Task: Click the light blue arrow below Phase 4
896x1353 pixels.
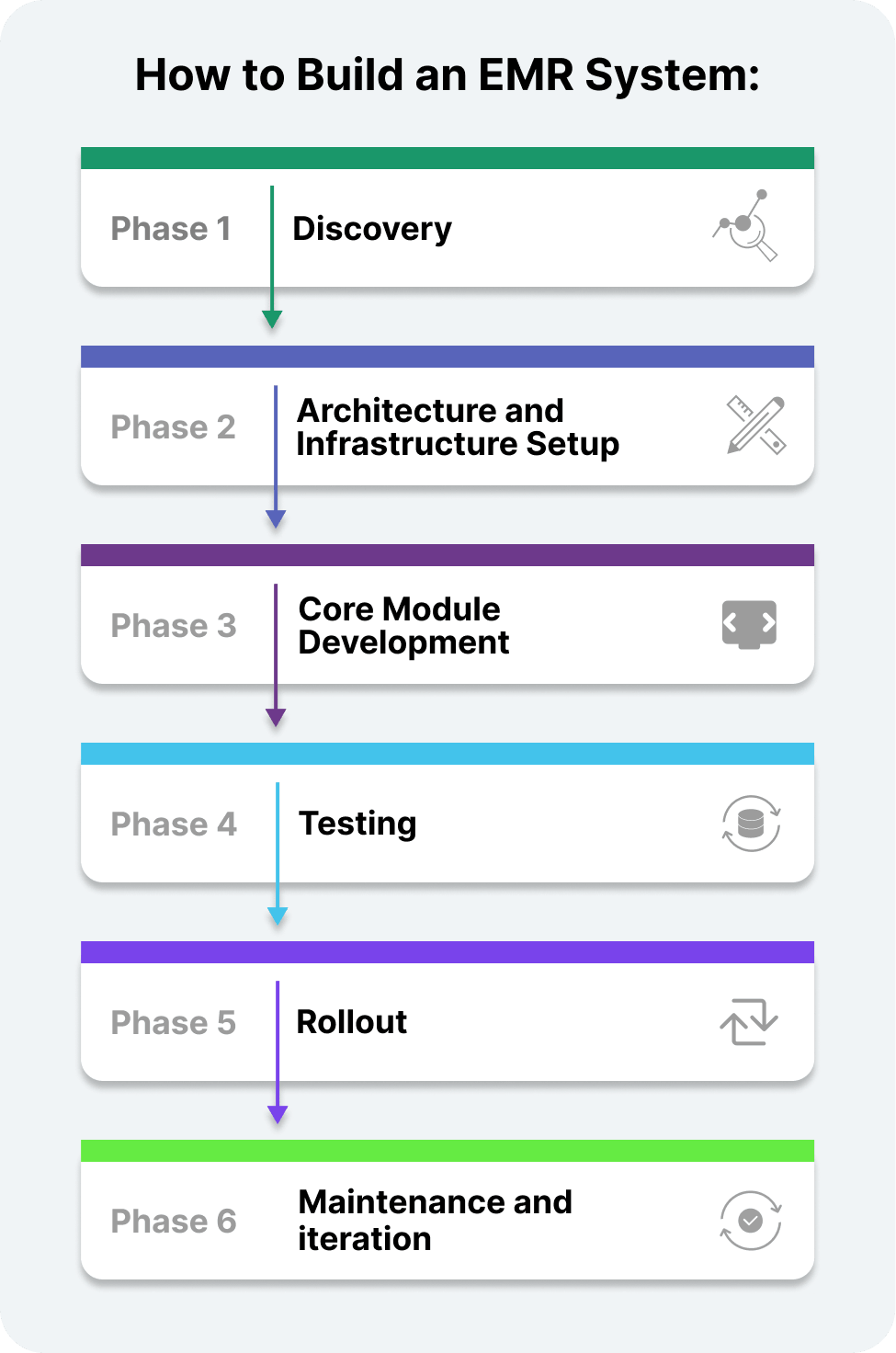Action: tap(278, 914)
